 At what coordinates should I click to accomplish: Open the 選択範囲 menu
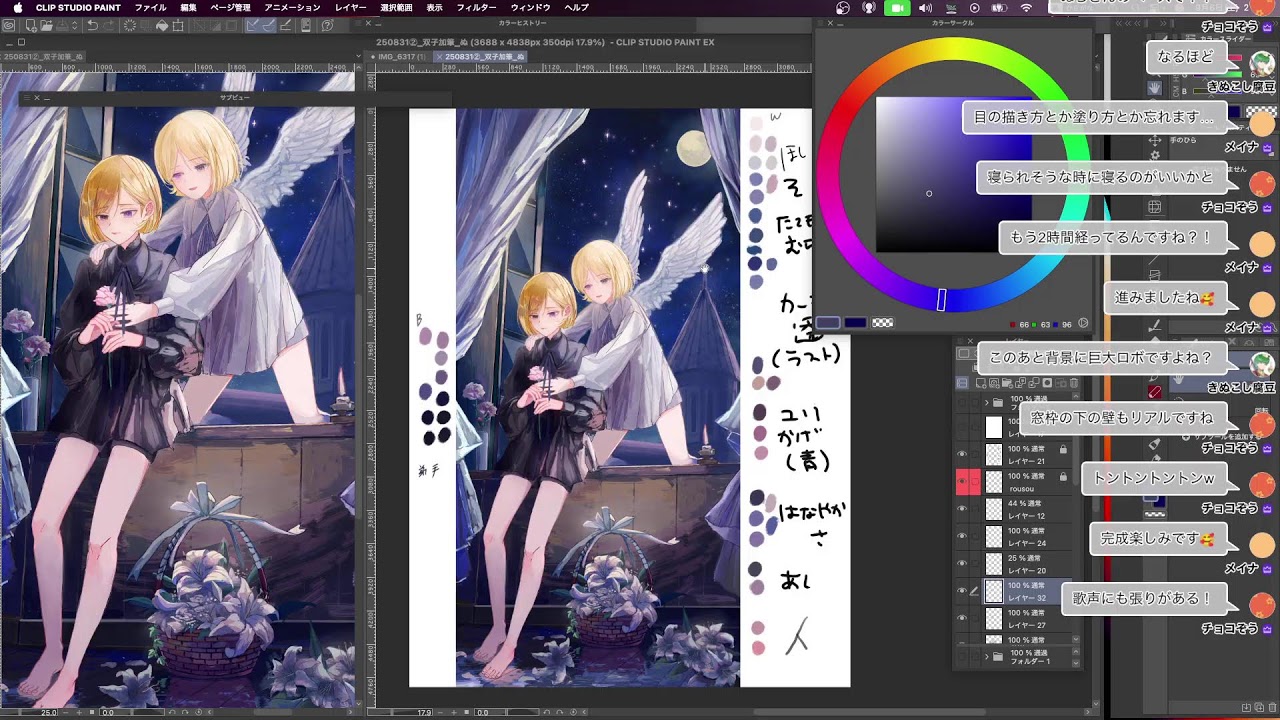396,8
